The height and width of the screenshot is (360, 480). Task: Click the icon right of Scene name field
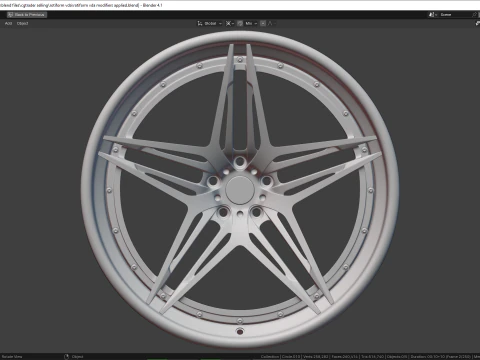click(x=475, y=15)
